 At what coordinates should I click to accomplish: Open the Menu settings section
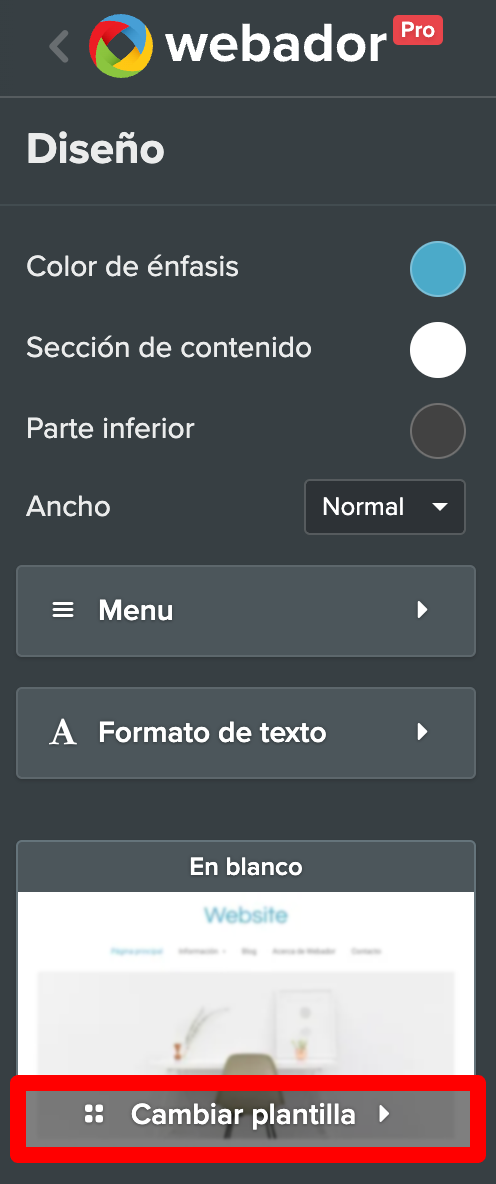coord(246,611)
